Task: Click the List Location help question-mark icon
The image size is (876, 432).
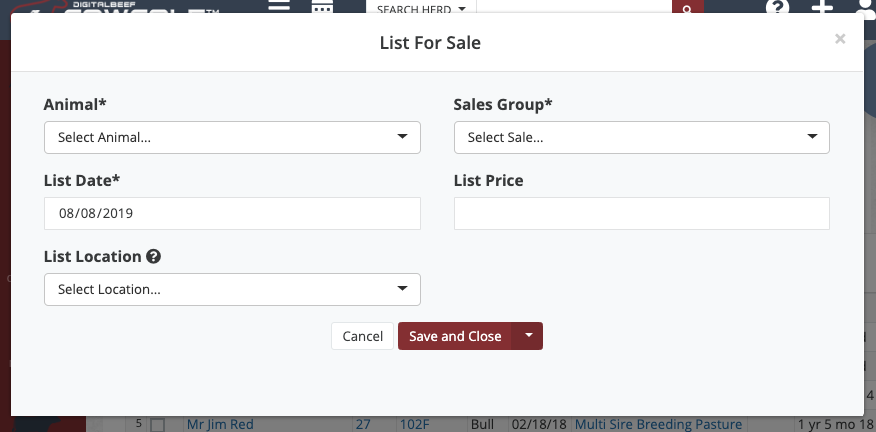Action: pos(153,257)
